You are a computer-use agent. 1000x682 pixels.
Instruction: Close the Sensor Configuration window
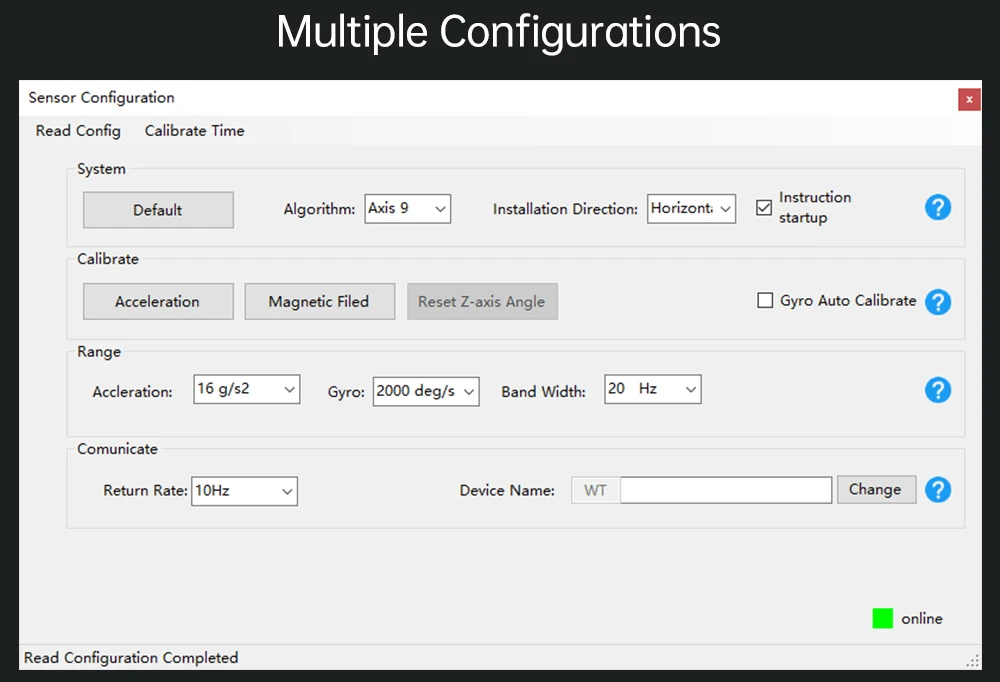(x=969, y=100)
